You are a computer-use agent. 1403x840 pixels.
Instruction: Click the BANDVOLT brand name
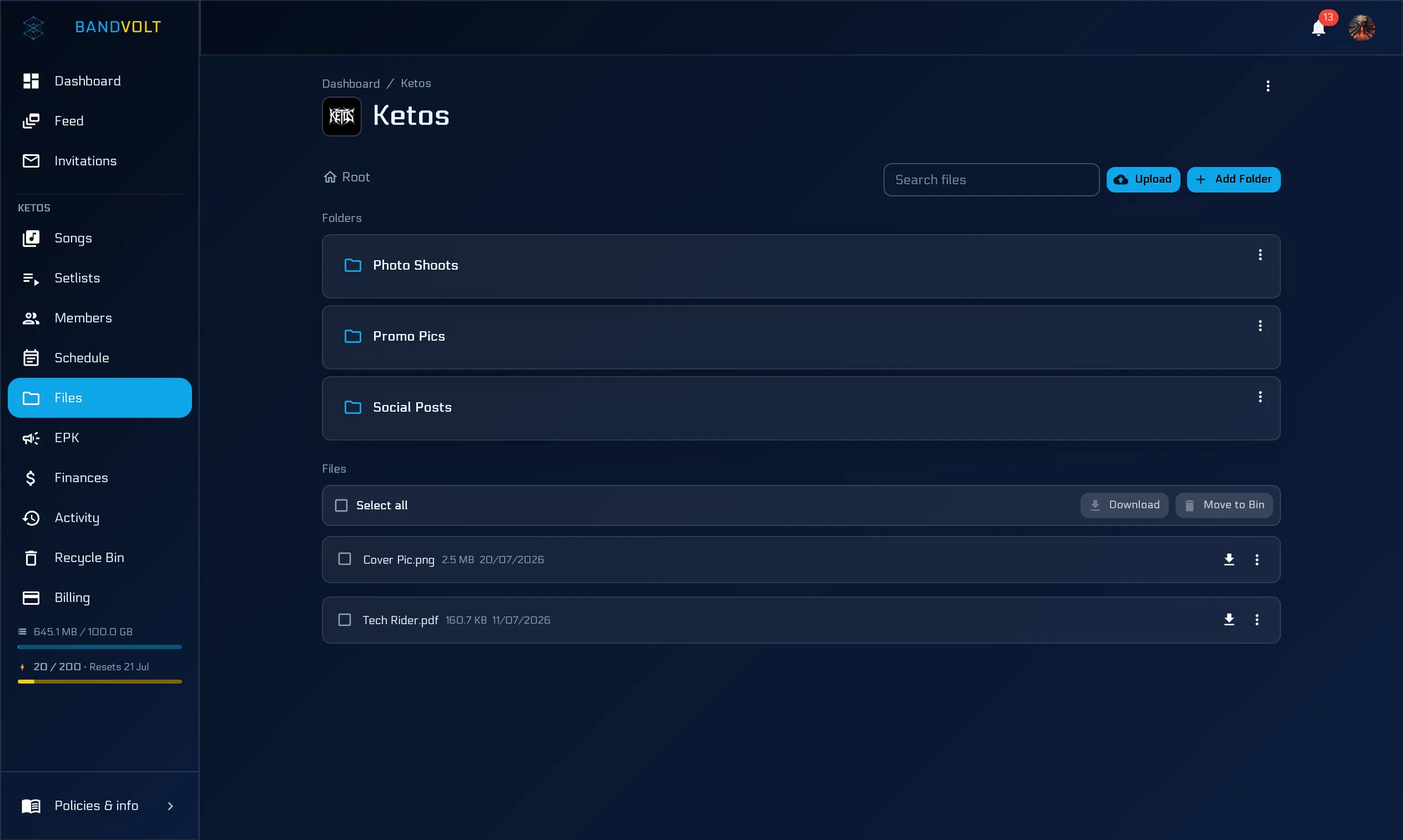pyautogui.click(x=118, y=27)
